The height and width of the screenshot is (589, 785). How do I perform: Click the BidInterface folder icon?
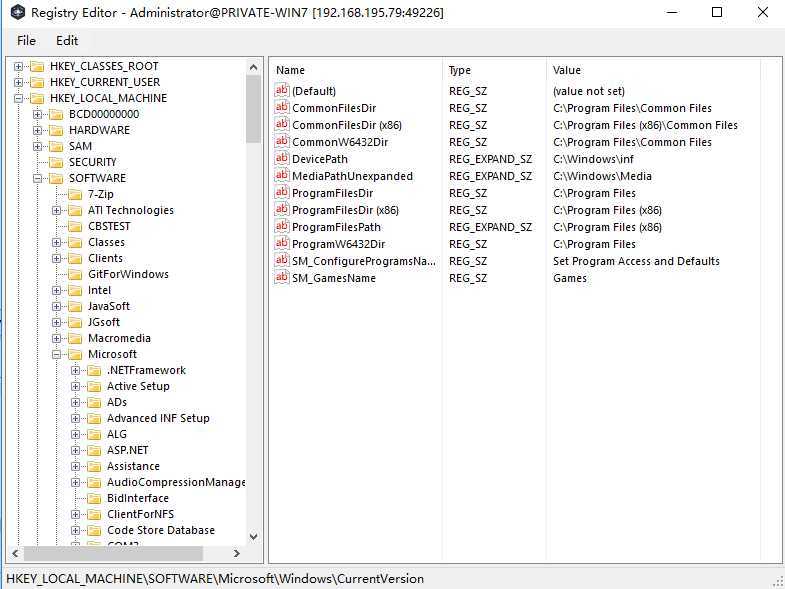click(x=94, y=498)
